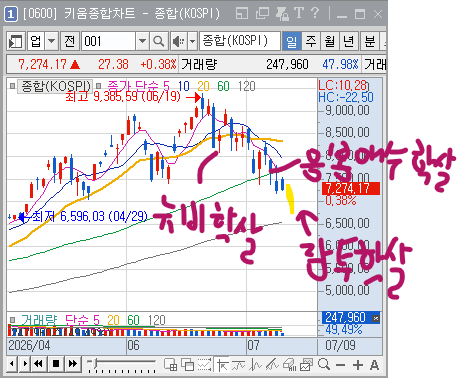
Task: Switch to the 월 monthly chart period
Action: pos(330,41)
